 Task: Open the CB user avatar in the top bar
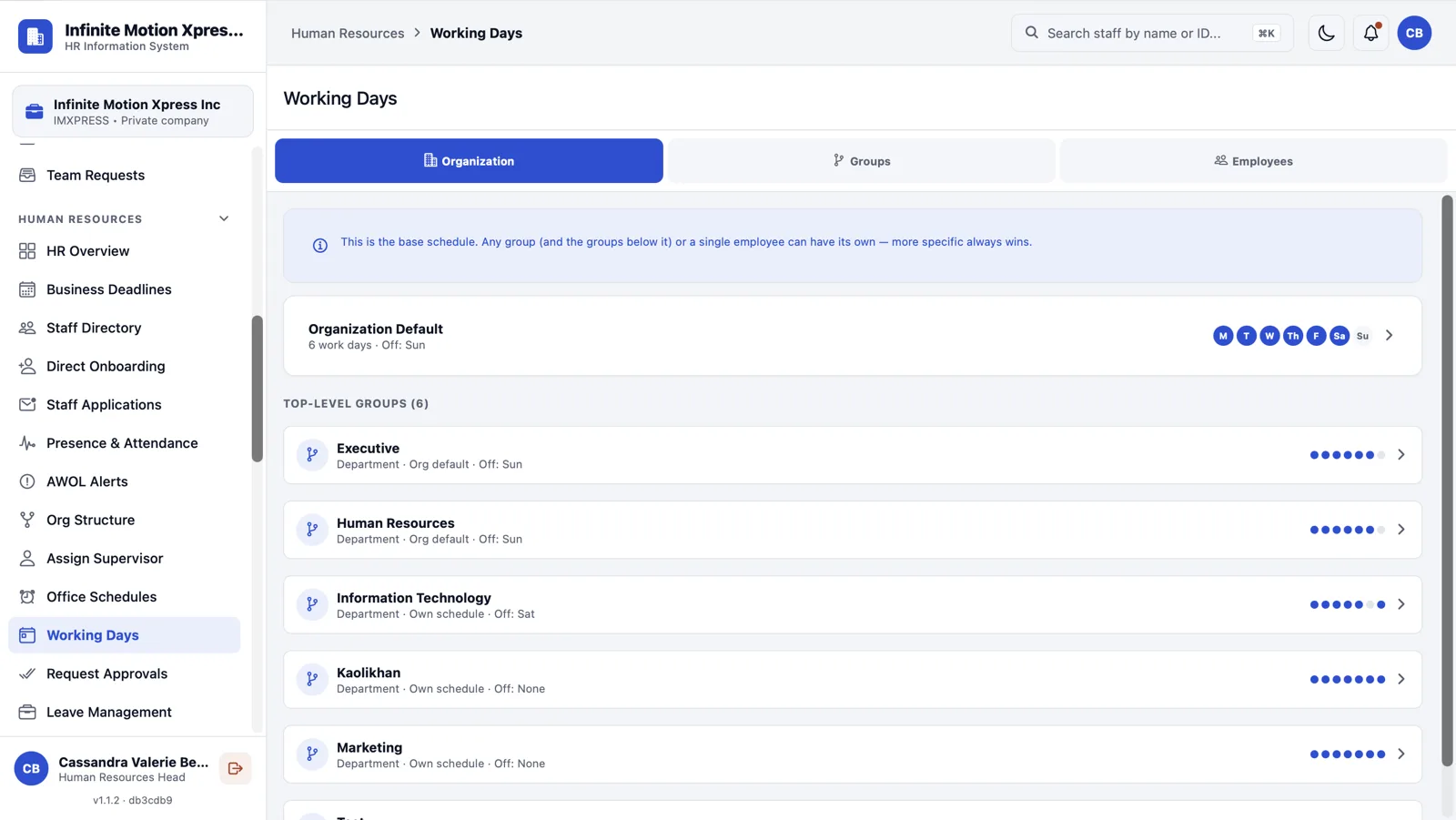pyautogui.click(x=1414, y=33)
